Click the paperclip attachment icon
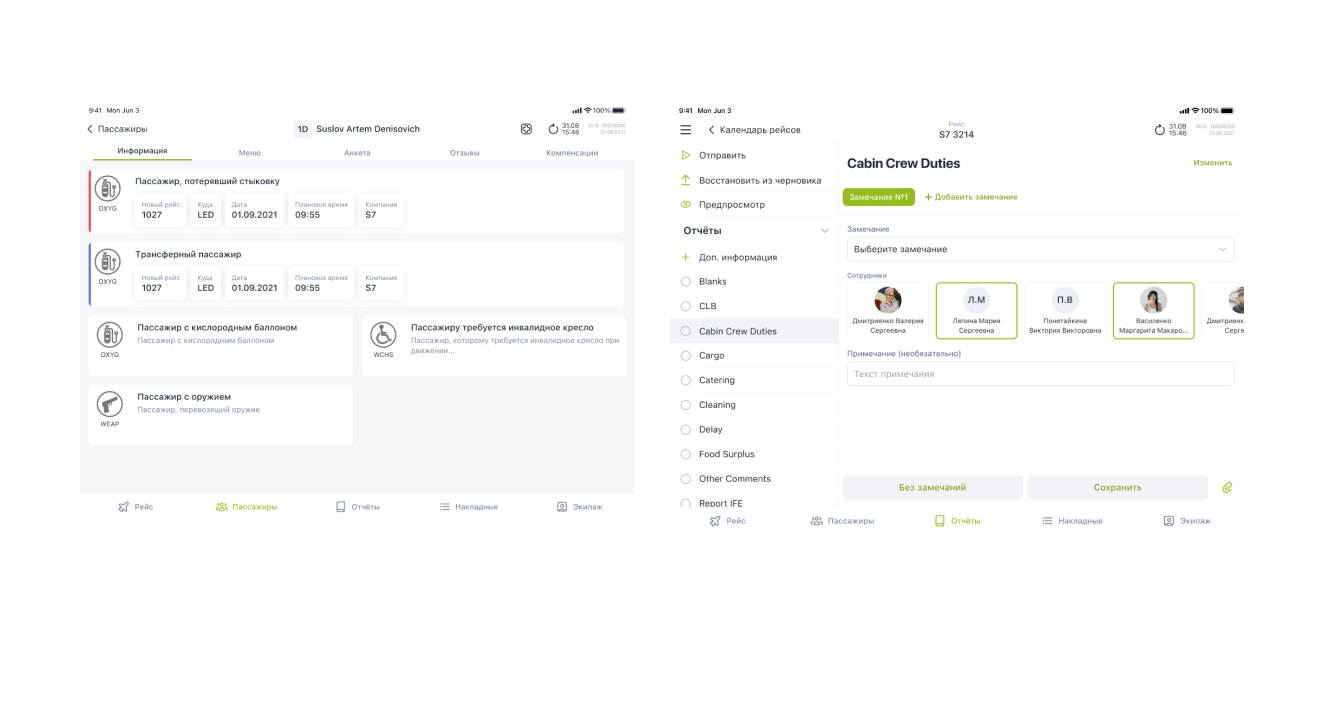The height and width of the screenshot is (704, 1340). pyautogui.click(x=1227, y=487)
